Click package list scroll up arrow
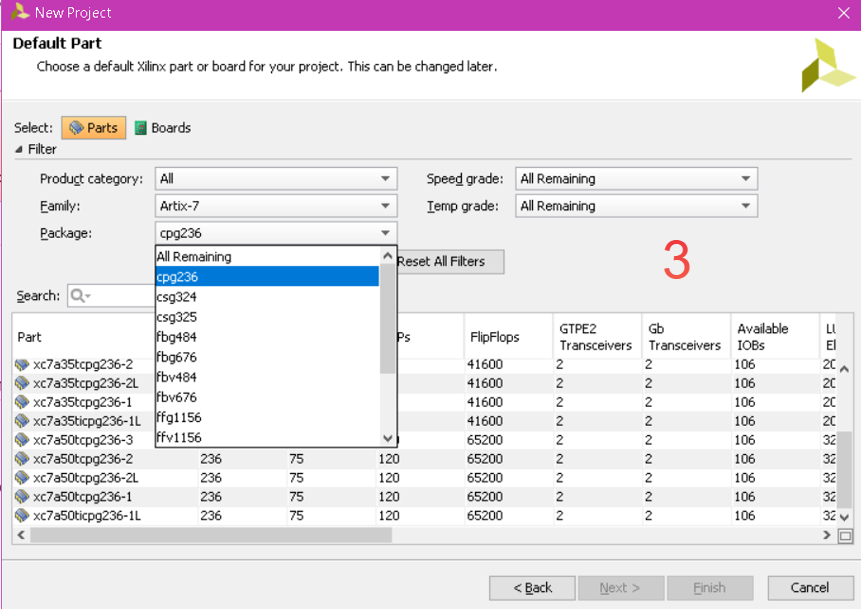This screenshot has height=609, width=861. (388, 256)
